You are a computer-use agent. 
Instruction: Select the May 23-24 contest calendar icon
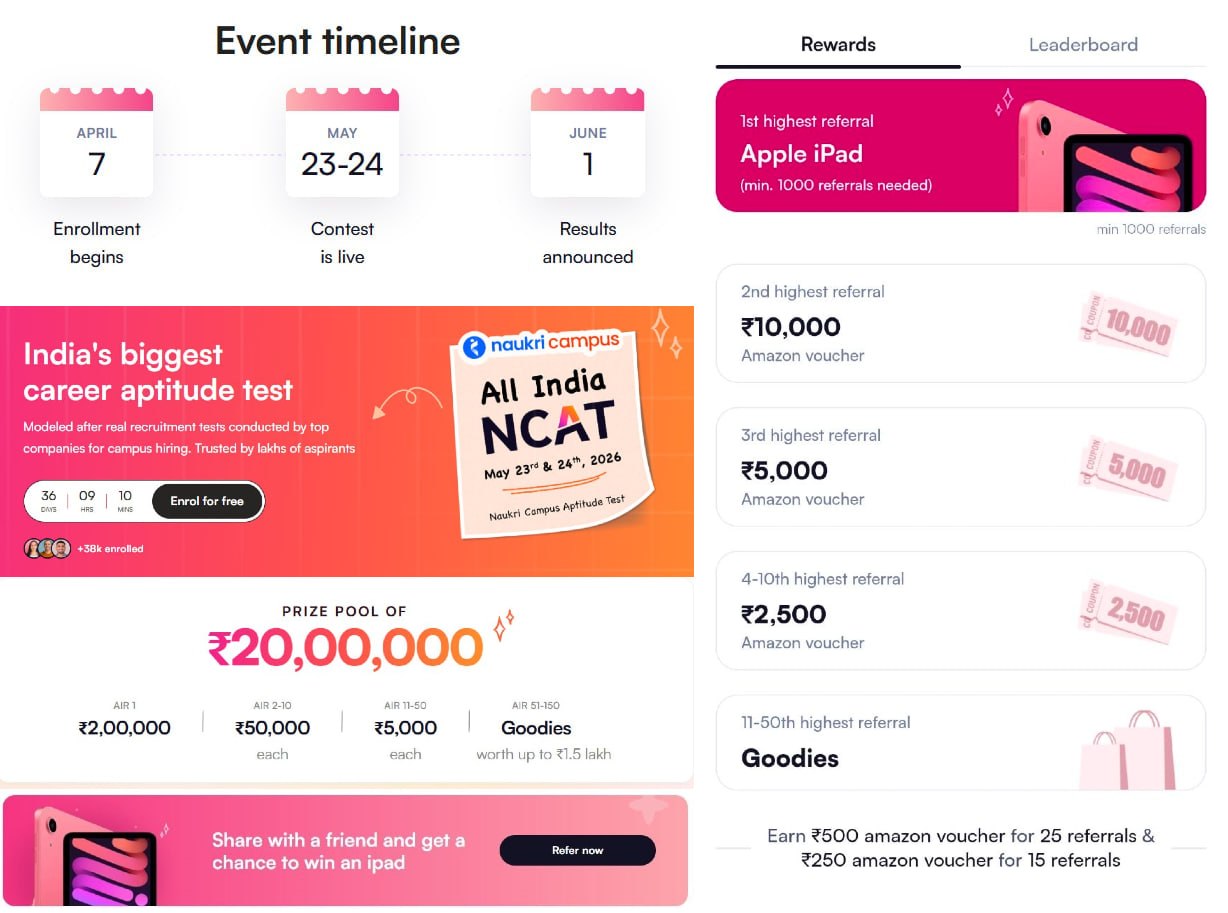click(342, 145)
